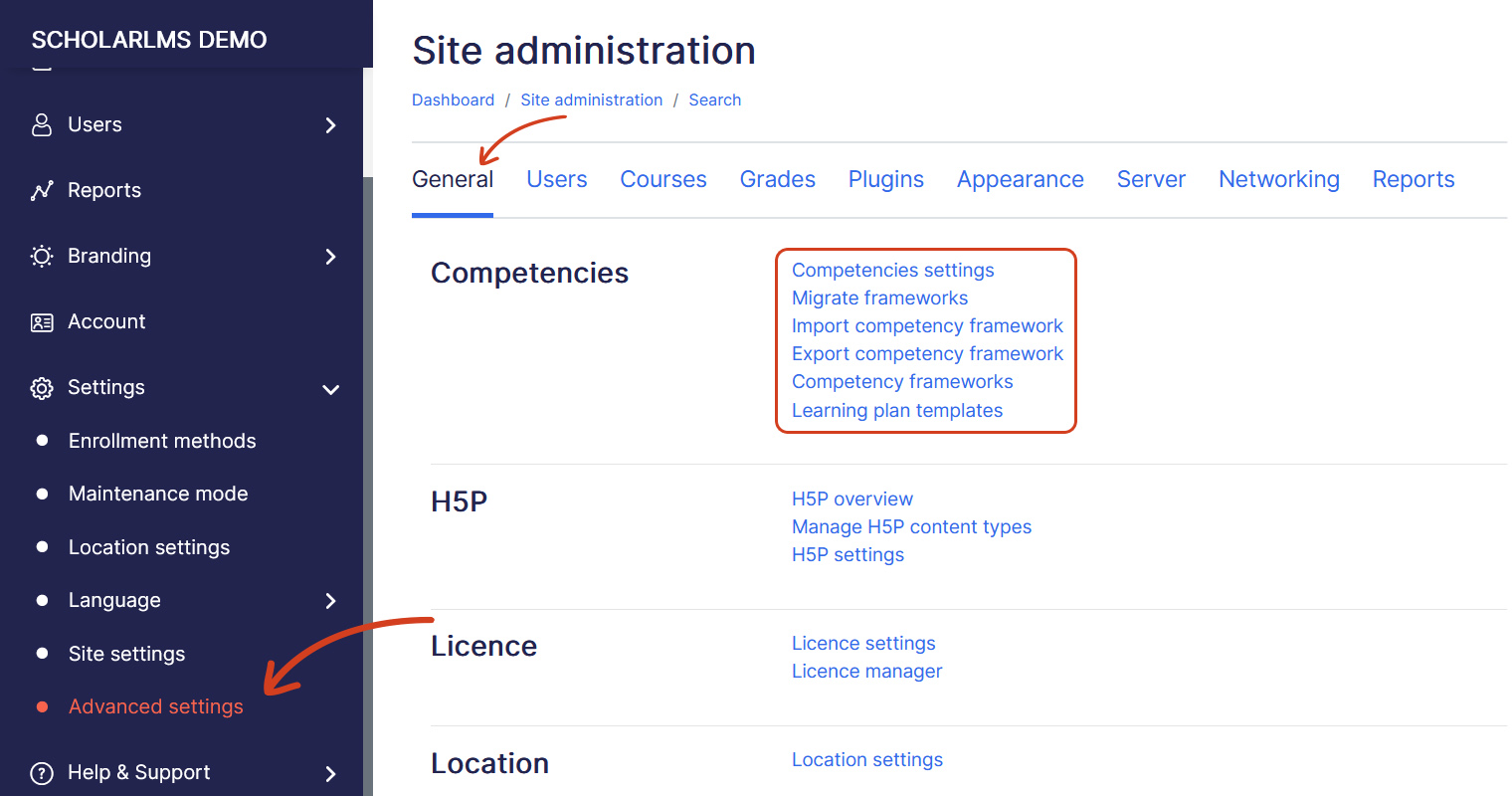This screenshot has height=796, width=1512.
Task: Open Competencies settings link
Action: pyautogui.click(x=892, y=271)
